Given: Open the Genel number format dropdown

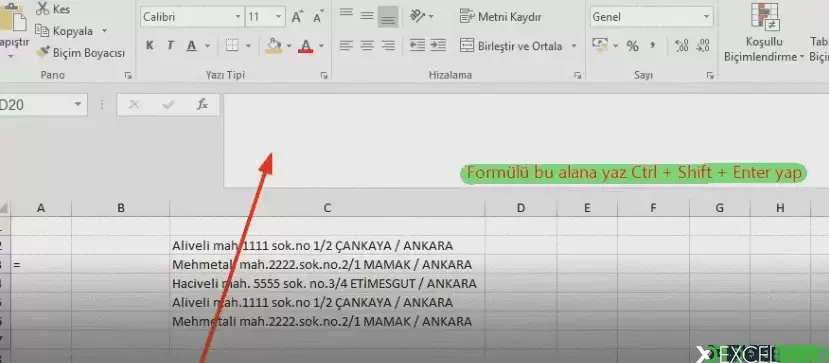Looking at the screenshot, I should [707, 17].
